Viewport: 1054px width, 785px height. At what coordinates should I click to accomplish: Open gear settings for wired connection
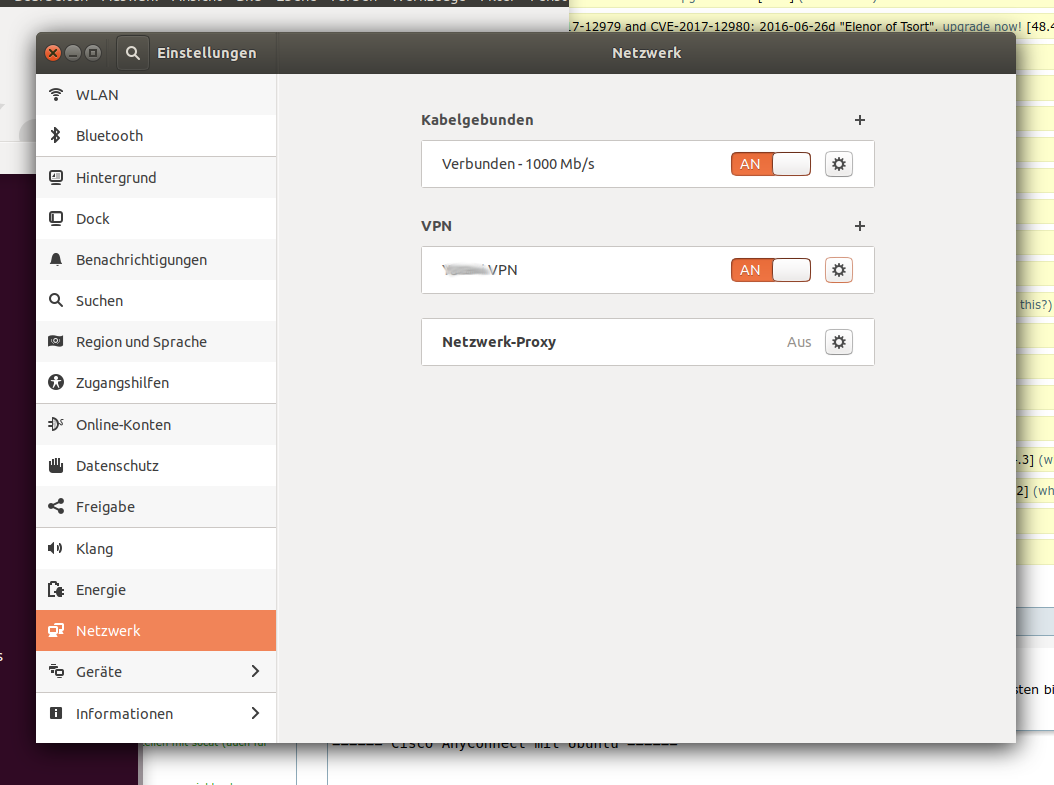[839, 164]
